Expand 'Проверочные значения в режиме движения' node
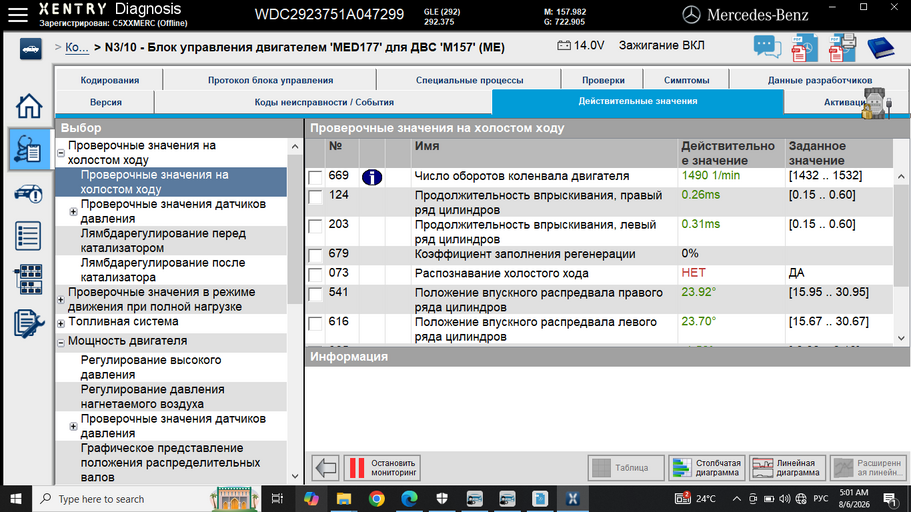This screenshot has height=512, width=911. [60, 300]
